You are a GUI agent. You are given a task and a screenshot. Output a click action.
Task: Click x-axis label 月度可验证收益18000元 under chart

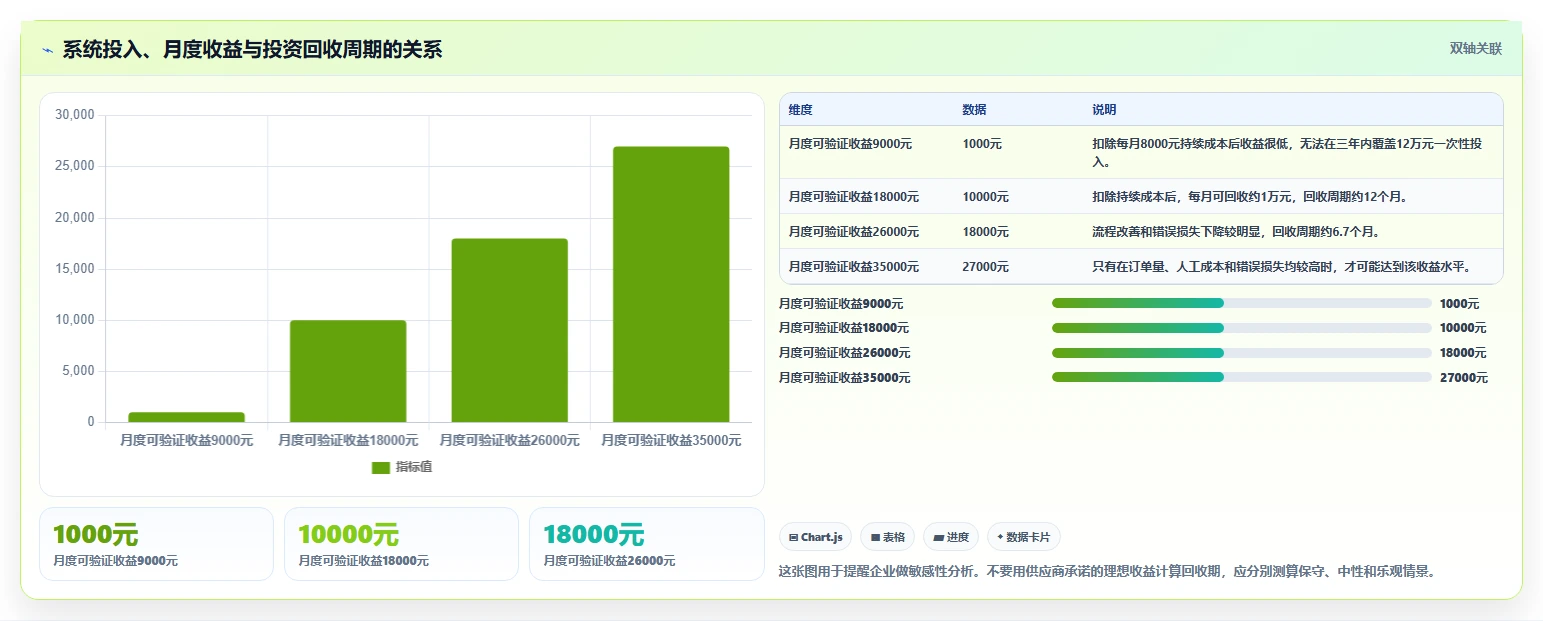(348, 440)
